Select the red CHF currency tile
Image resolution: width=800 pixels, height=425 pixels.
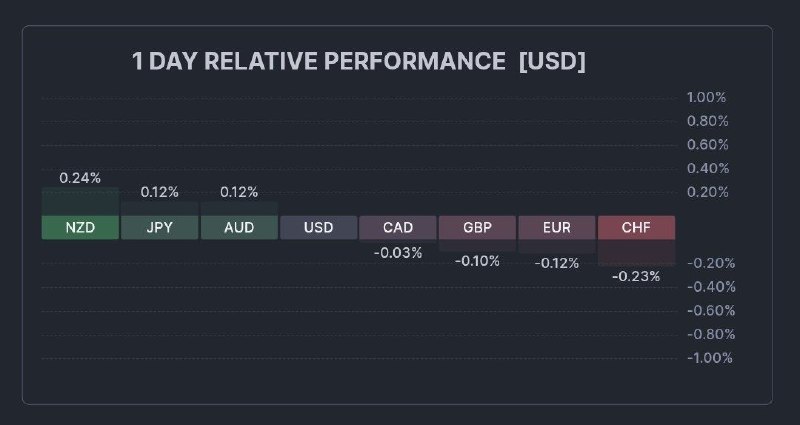(636, 228)
